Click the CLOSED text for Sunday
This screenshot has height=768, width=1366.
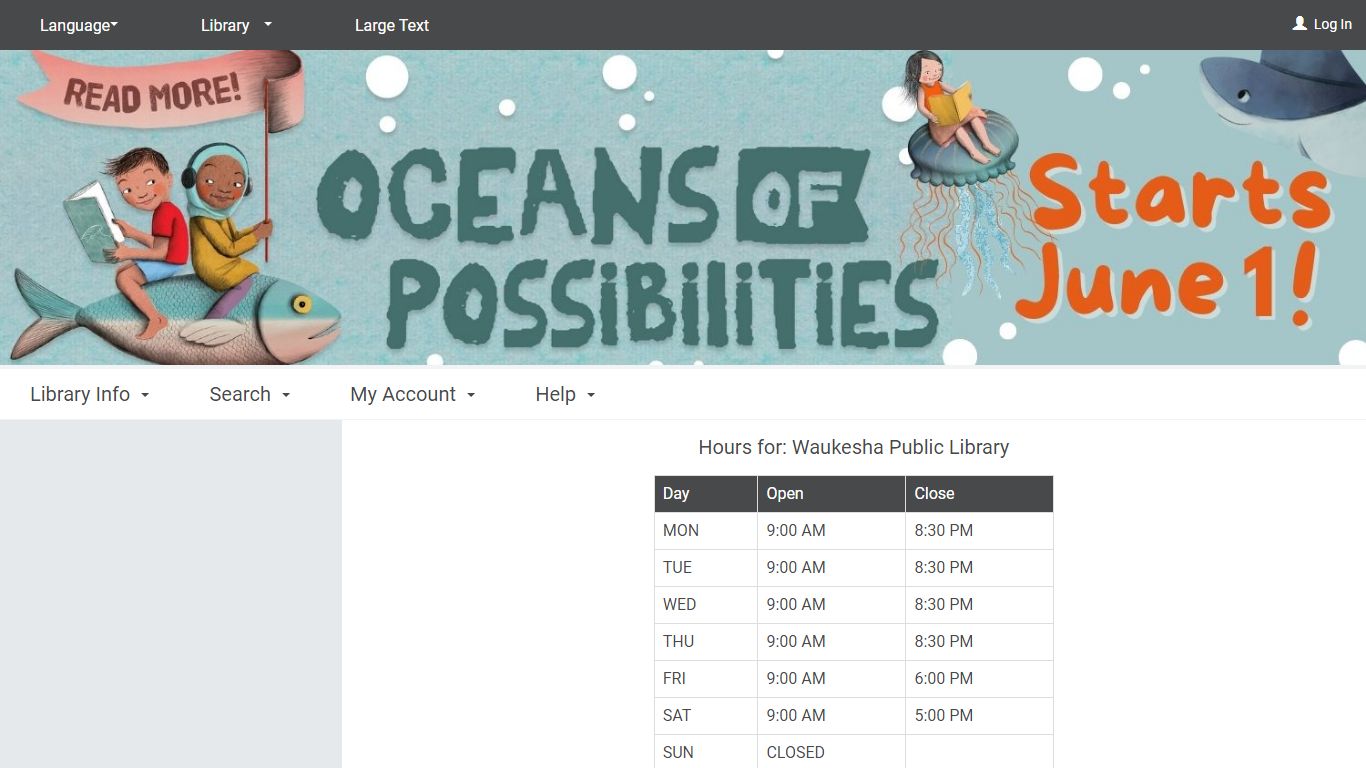[796, 753]
